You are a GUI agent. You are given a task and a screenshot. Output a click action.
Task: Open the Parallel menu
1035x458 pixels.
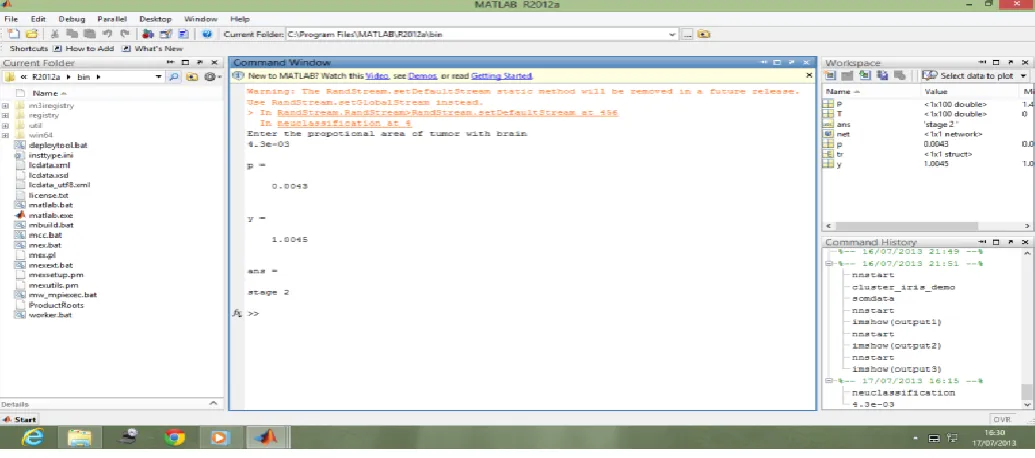click(x=112, y=19)
